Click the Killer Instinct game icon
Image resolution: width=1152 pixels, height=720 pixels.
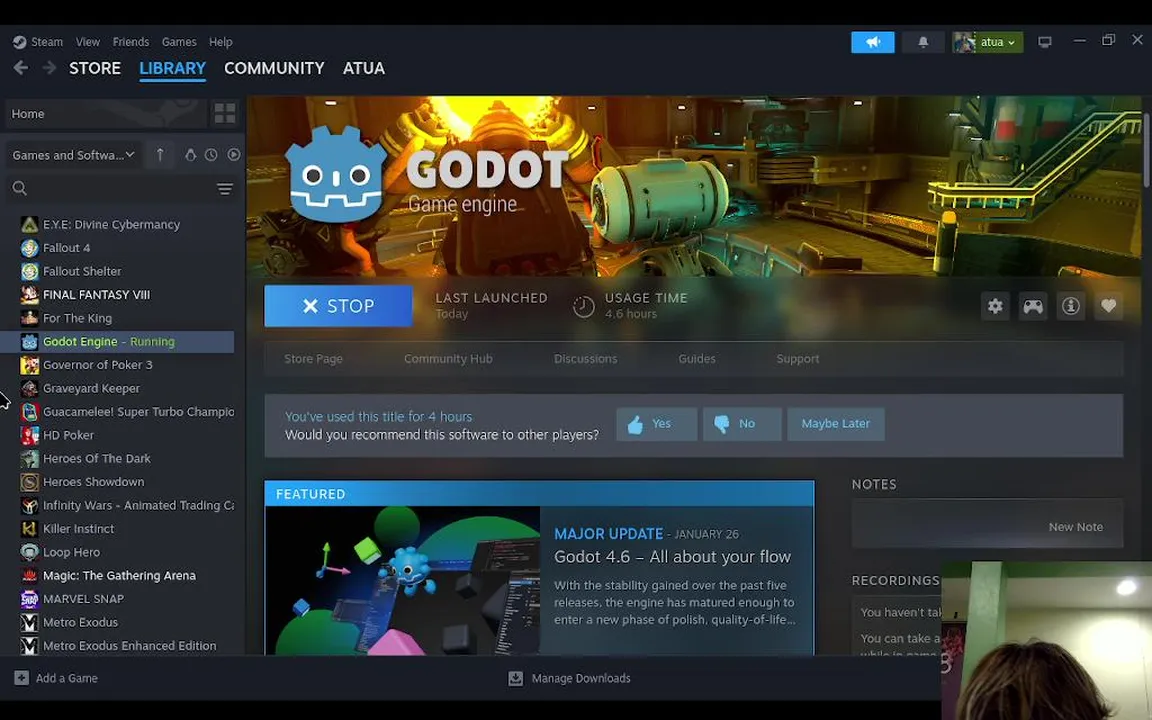tap(29, 529)
